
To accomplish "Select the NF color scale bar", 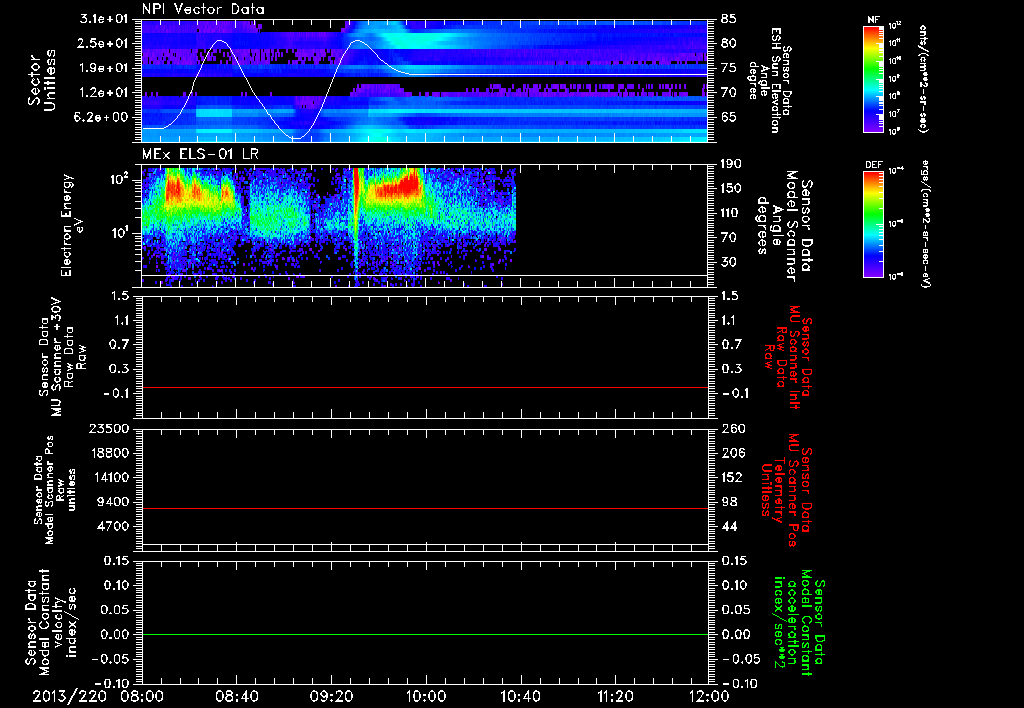I will (x=873, y=79).
